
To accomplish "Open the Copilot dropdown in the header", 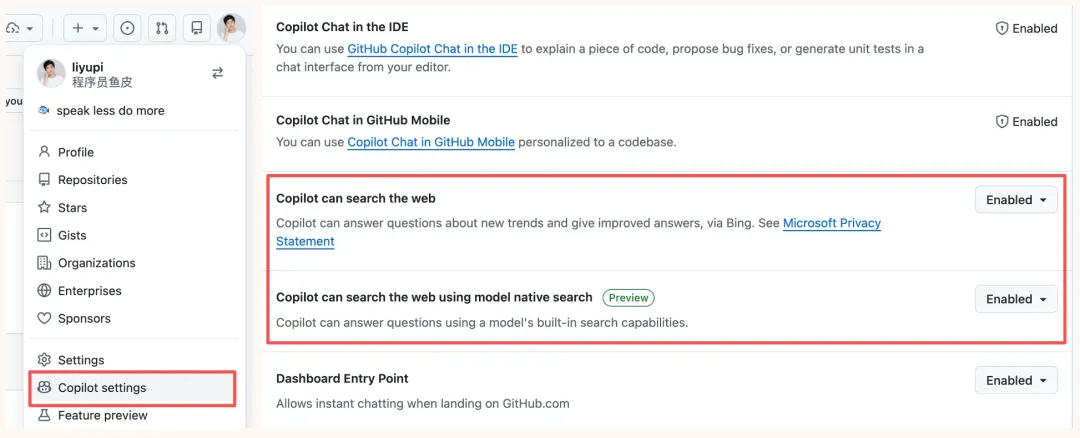I will [x=18, y=28].
